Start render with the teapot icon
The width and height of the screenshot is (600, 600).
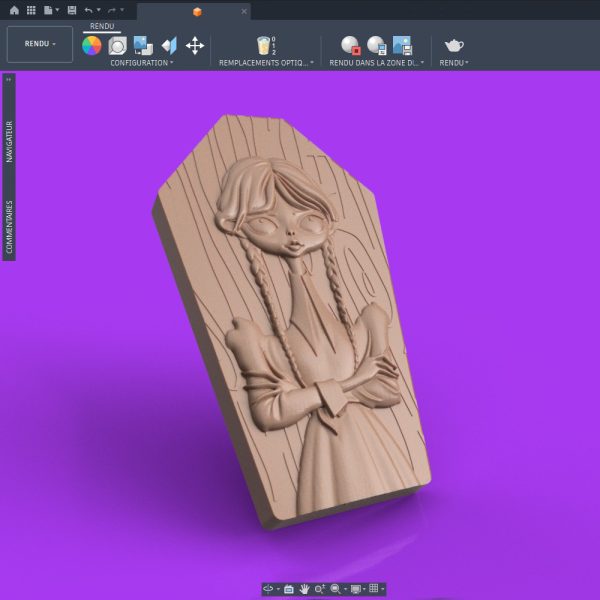[x=454, y=46]
